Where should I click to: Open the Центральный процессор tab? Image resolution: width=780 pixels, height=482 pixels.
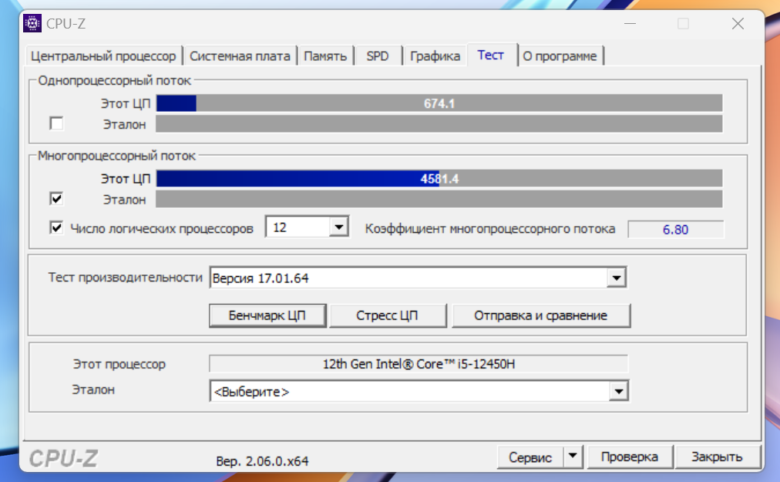point(103,56)
